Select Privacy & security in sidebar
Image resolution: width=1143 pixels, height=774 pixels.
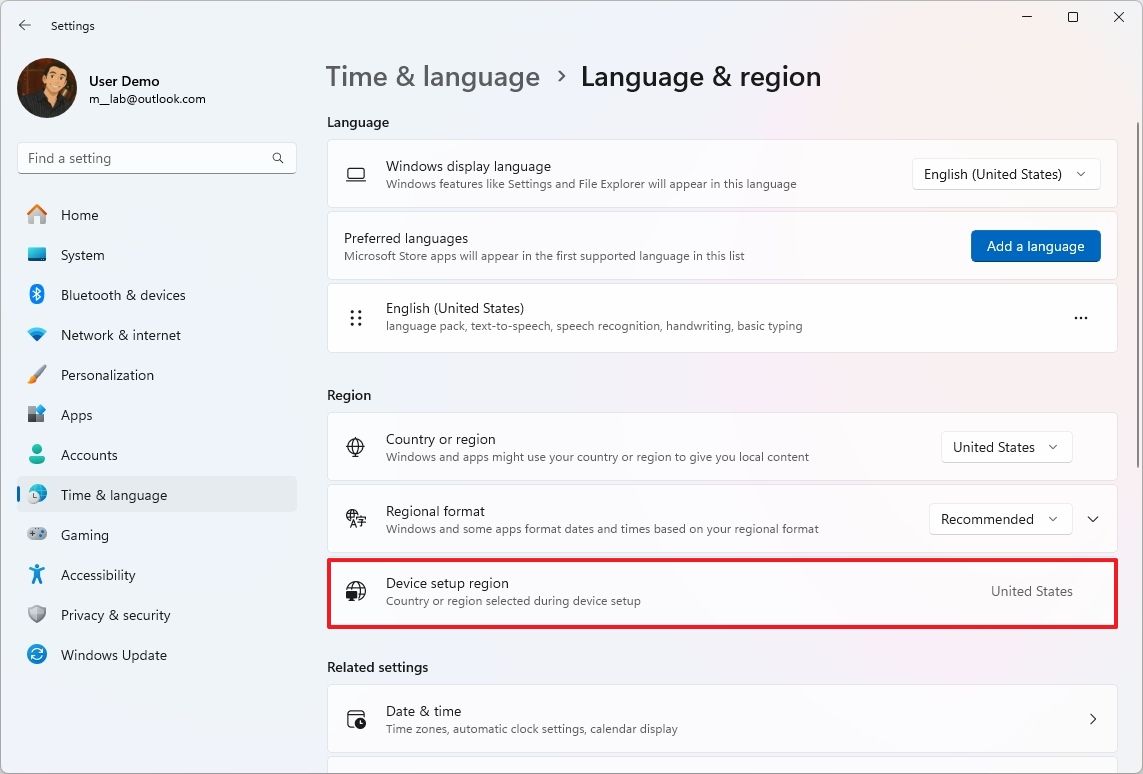pyautogui.click(x=115, y=615)
